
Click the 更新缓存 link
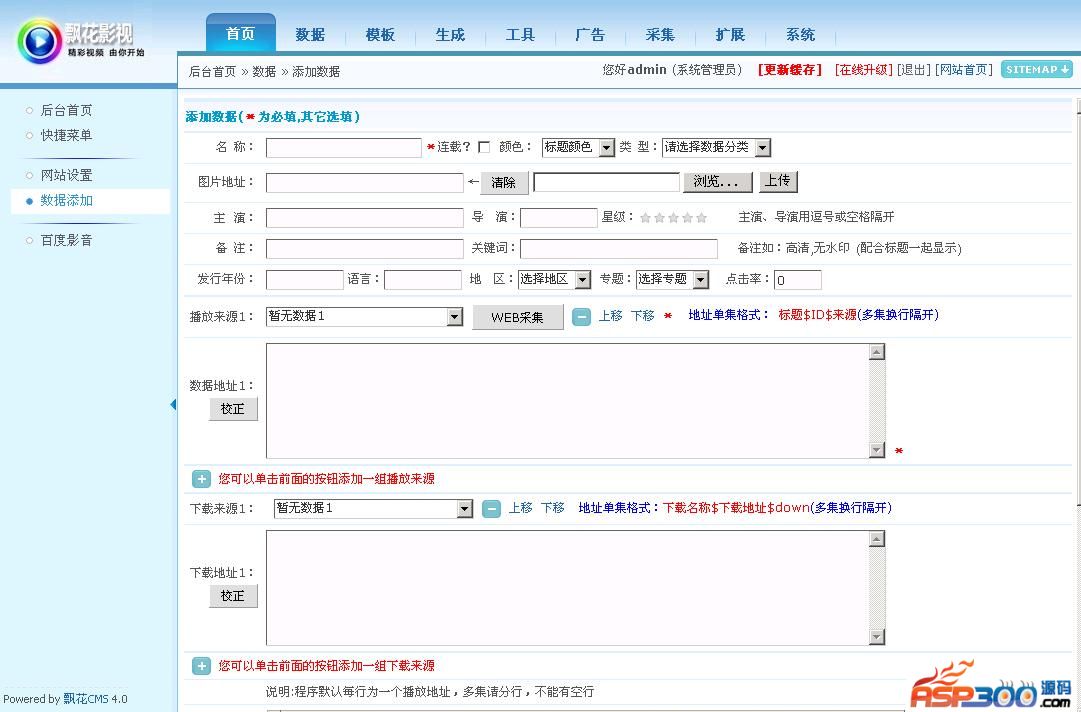[x=789, y=70]
